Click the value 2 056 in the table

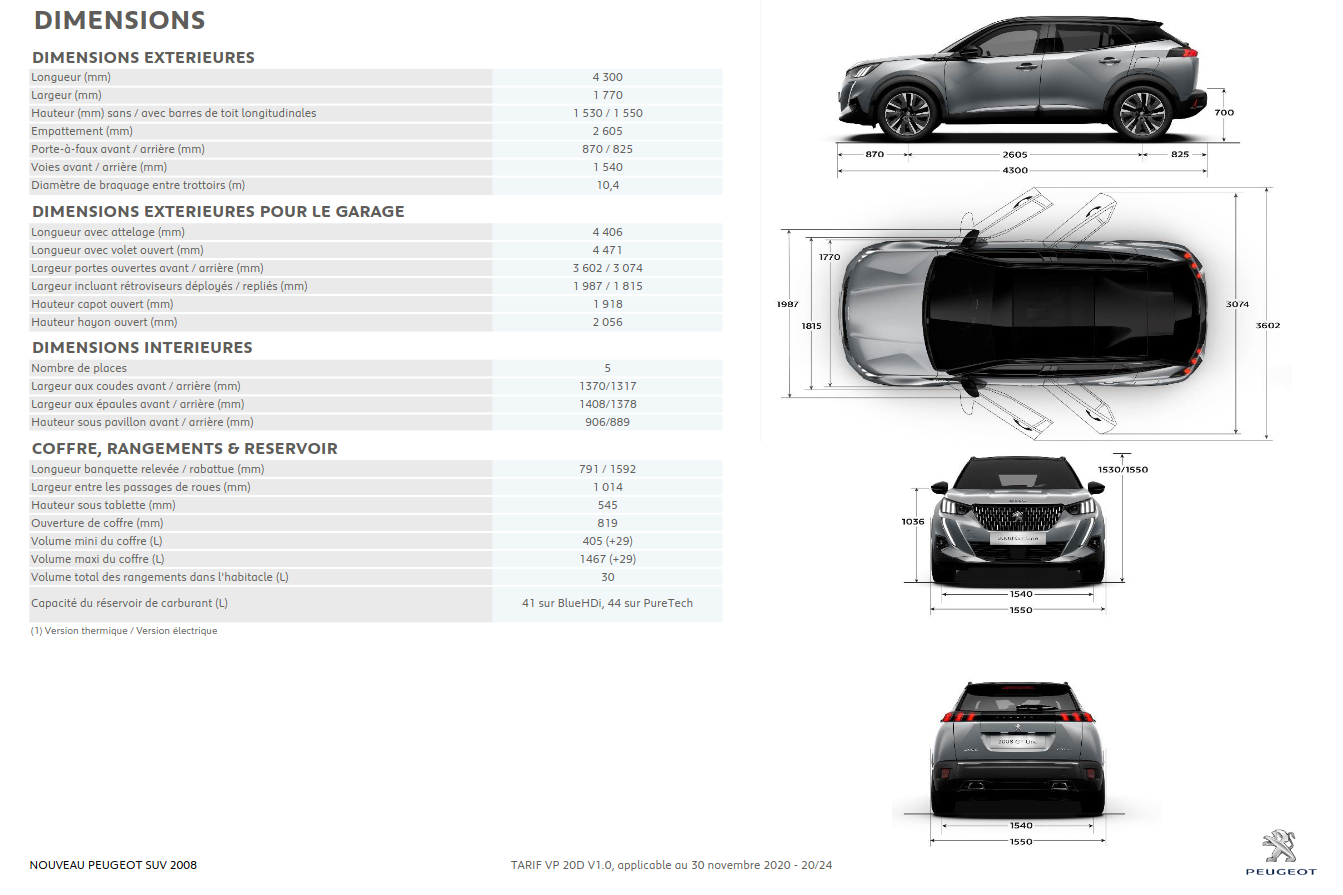(x=607, y=322)
